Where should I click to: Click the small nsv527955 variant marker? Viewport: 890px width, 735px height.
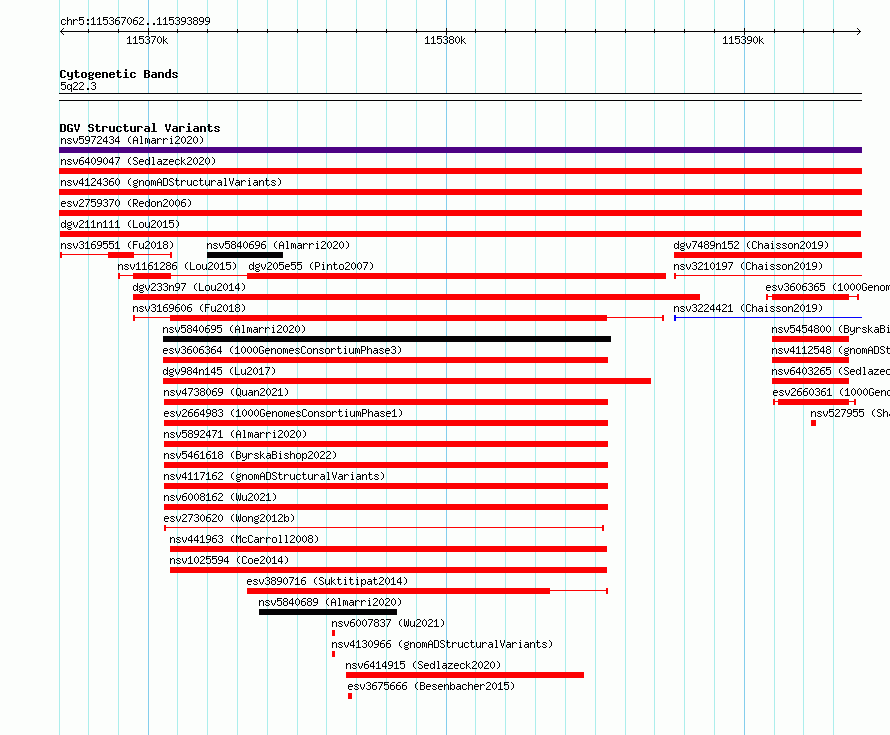813,423
